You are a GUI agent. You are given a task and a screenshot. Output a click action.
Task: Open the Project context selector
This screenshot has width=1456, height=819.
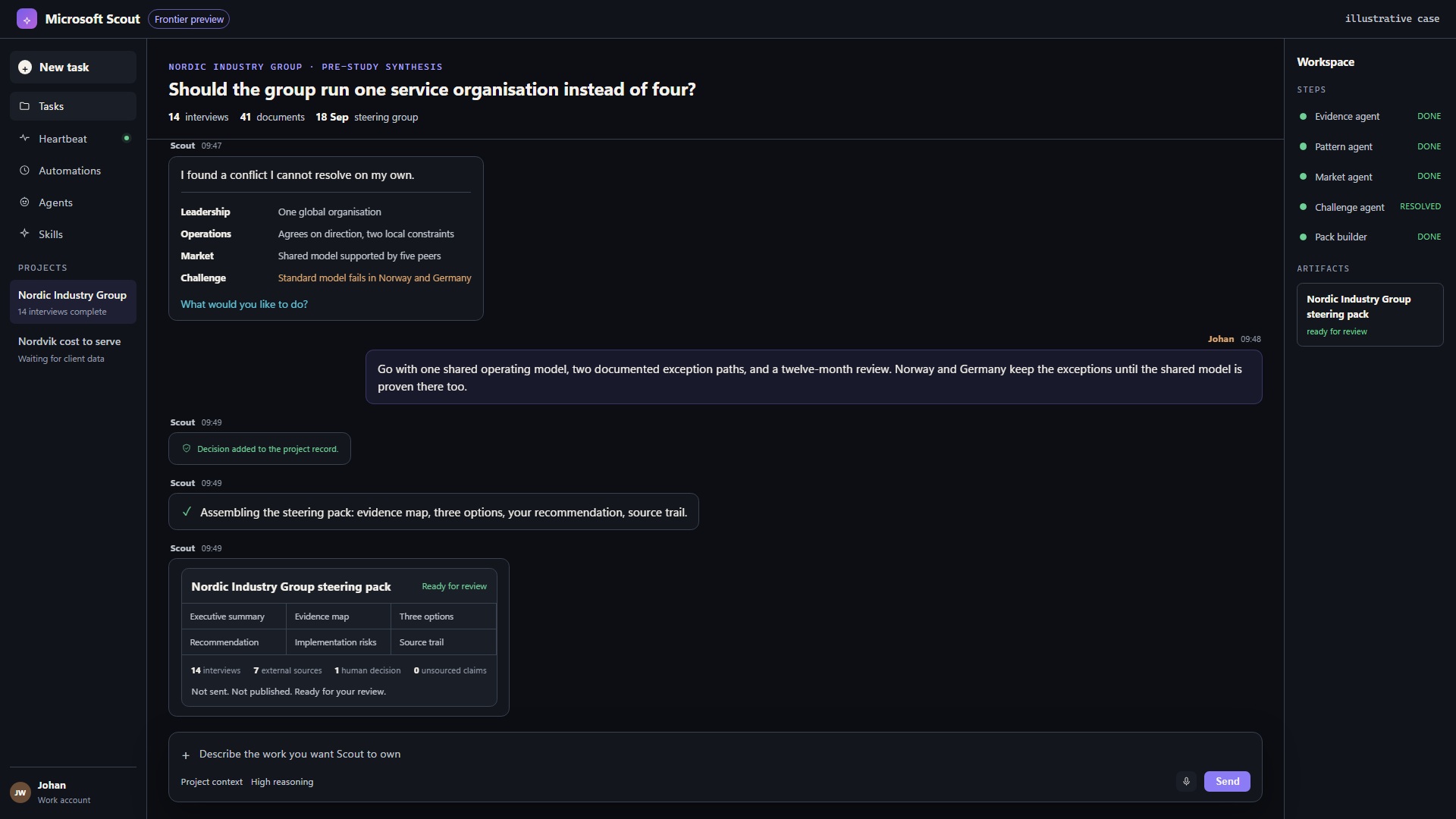[x=212, y=782]
